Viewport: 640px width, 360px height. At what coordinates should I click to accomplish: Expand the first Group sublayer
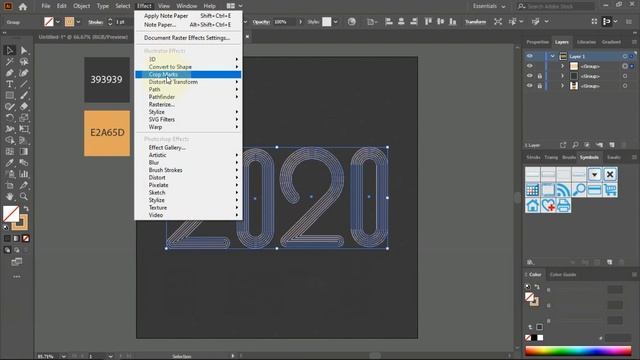[562, 66]
